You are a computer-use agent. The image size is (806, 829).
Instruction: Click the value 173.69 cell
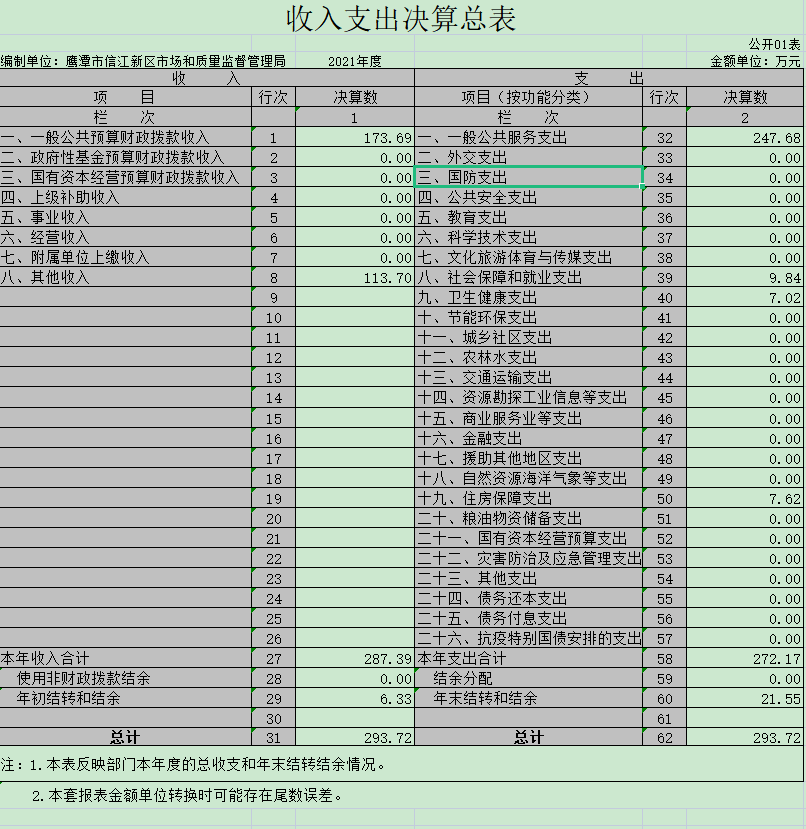click(354, 137)
